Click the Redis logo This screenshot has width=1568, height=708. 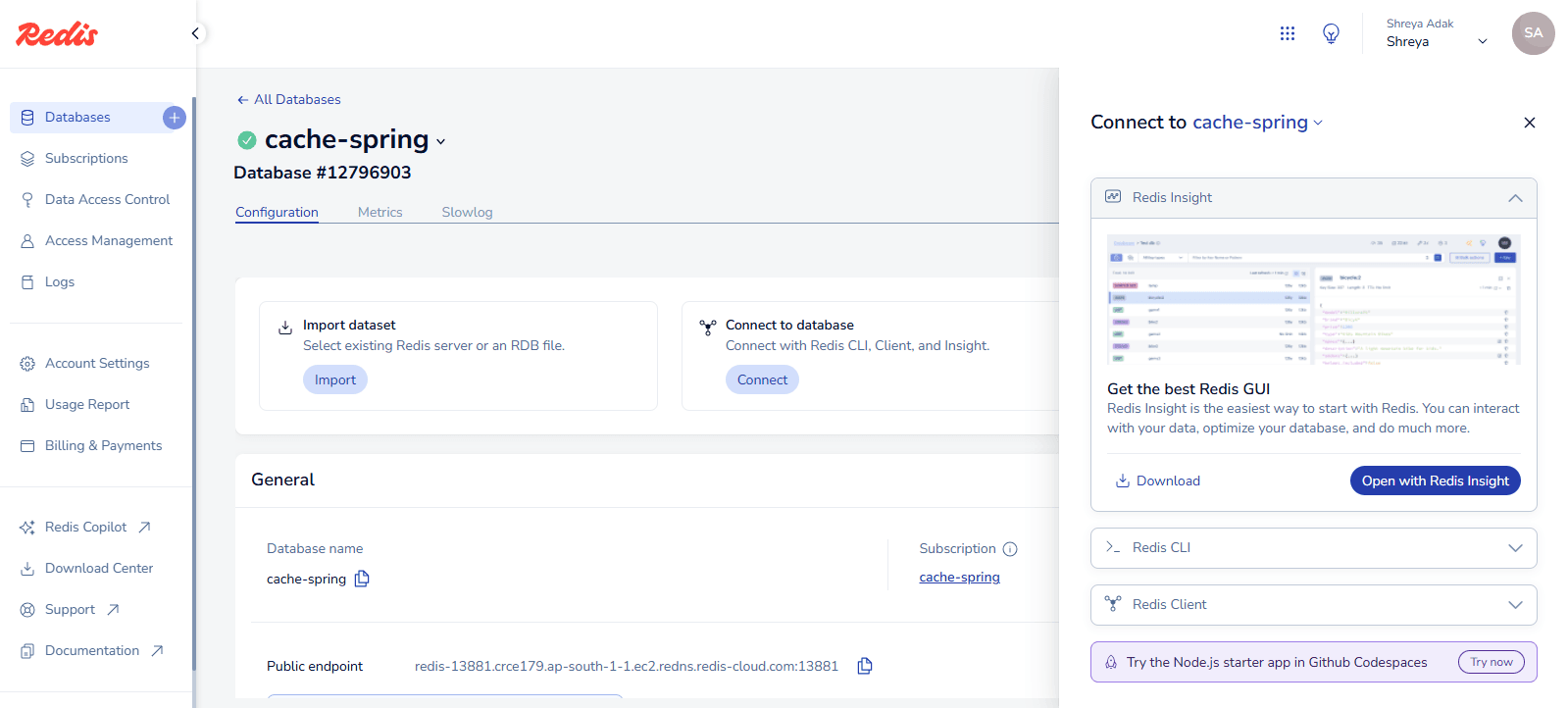click(x=57, y=34)
